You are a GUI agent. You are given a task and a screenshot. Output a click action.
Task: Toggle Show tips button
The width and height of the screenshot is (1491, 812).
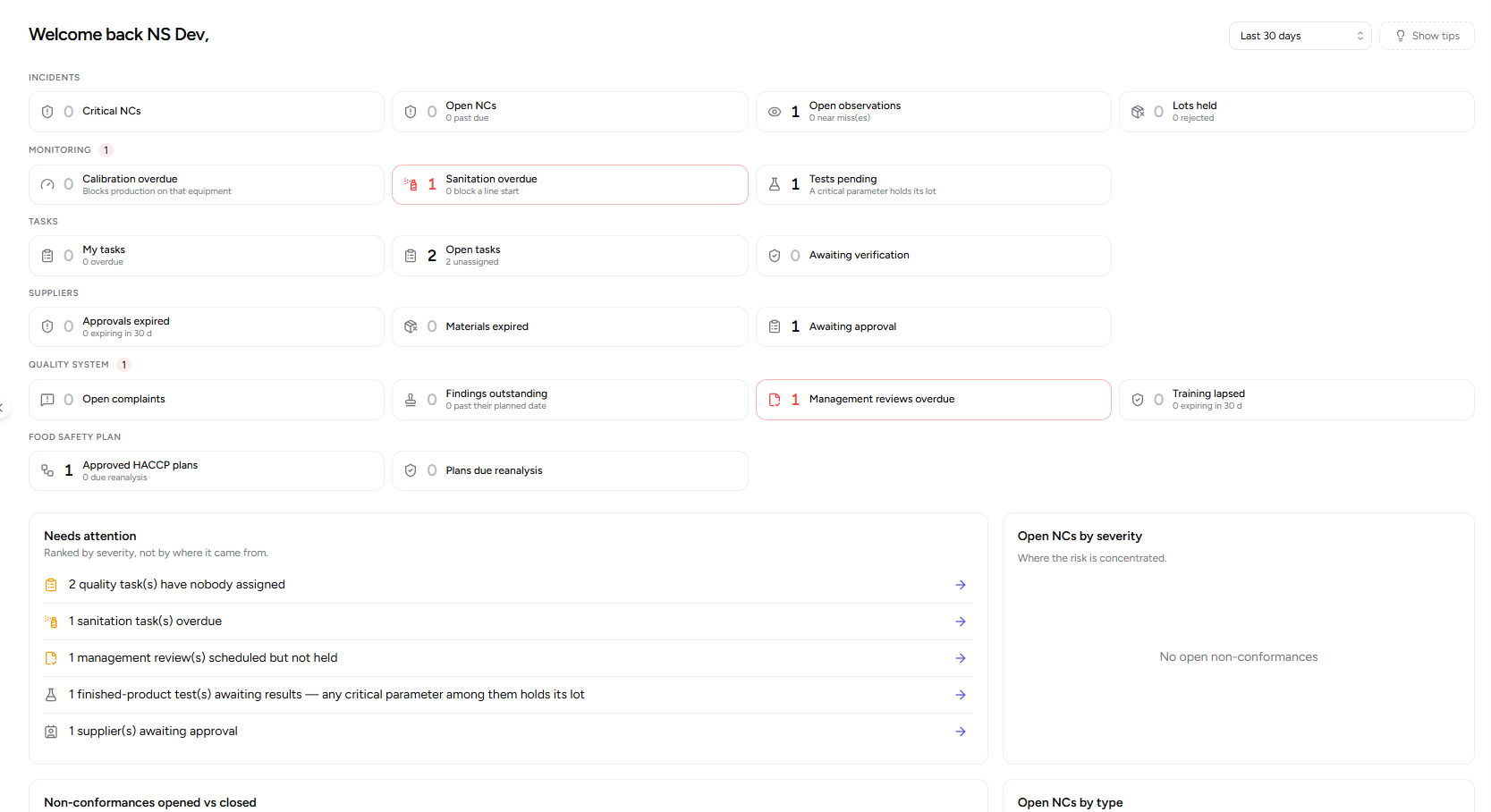click(1427, 36)
